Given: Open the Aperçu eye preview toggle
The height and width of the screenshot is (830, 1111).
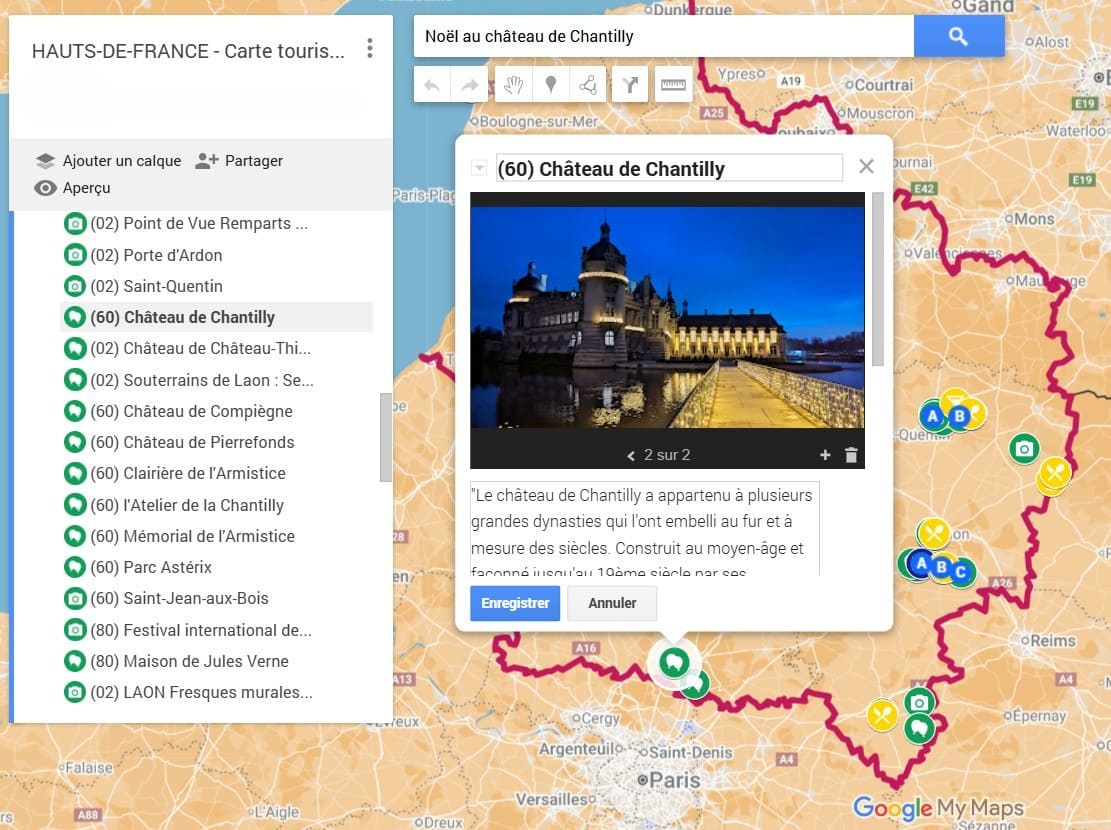Looking at the screenshot, I should pos(93,188).
